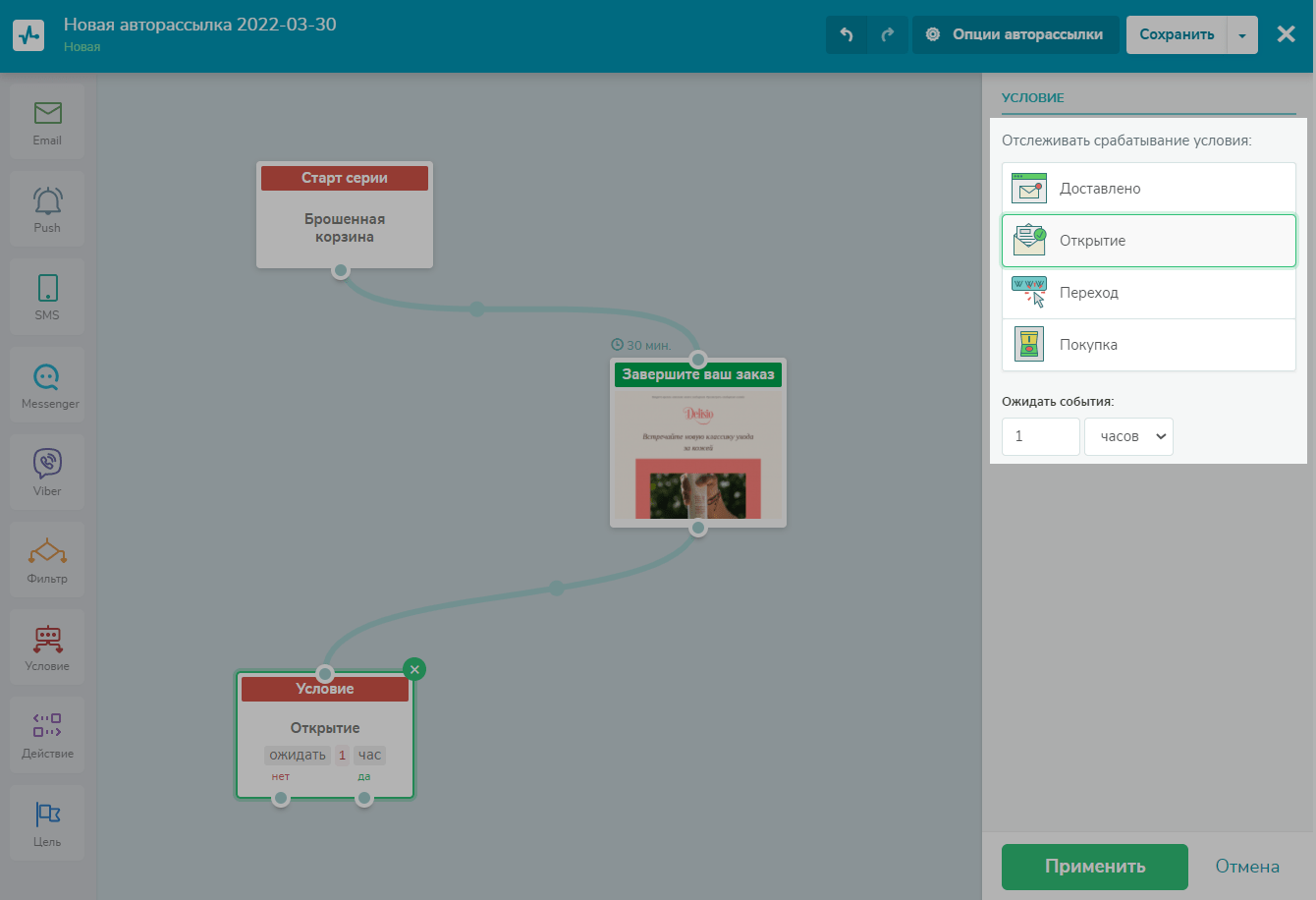Open the часов time unit dropdown

[1128, 436]
